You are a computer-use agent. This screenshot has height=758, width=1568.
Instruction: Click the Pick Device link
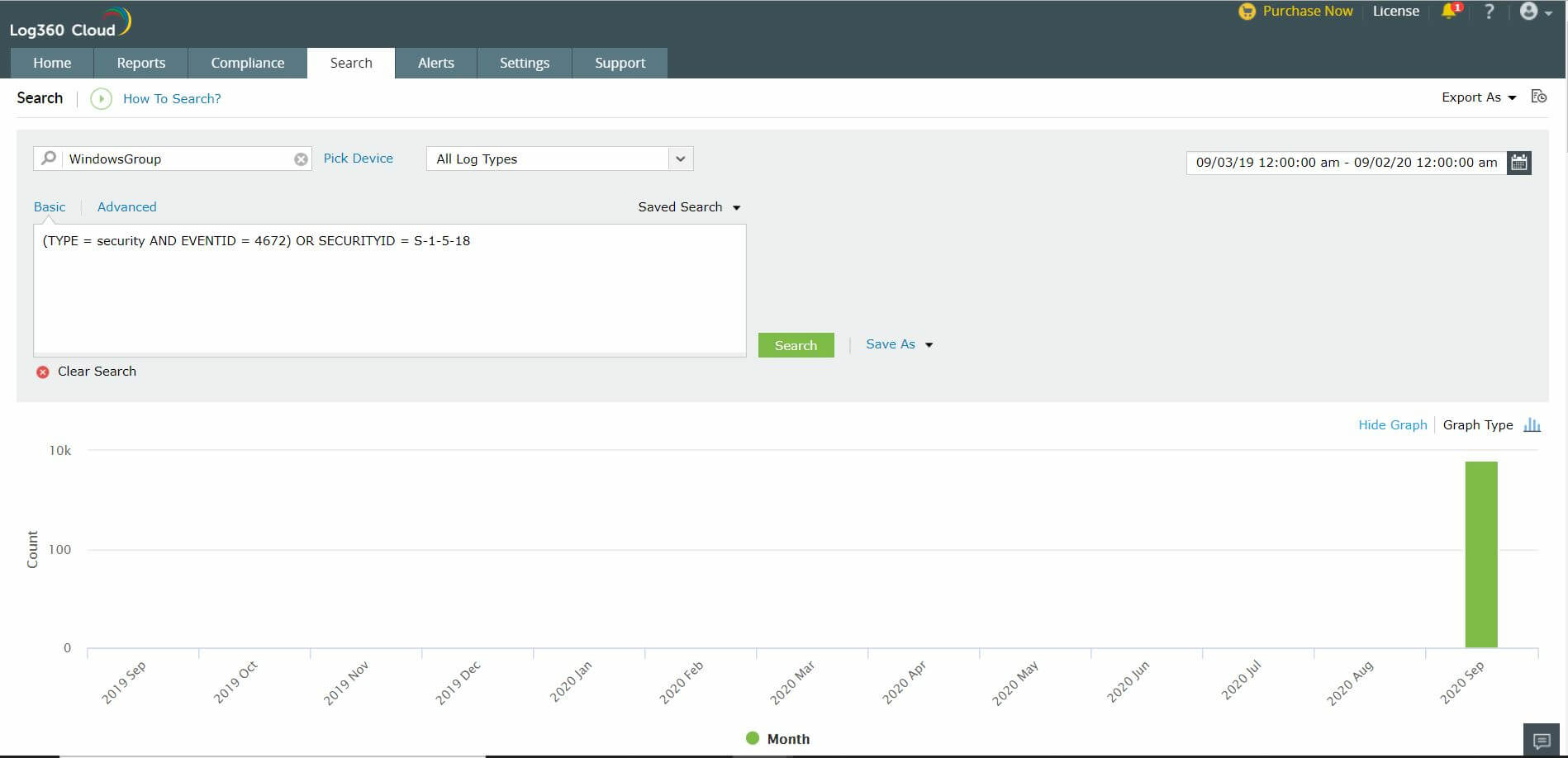tap(359, 158)
